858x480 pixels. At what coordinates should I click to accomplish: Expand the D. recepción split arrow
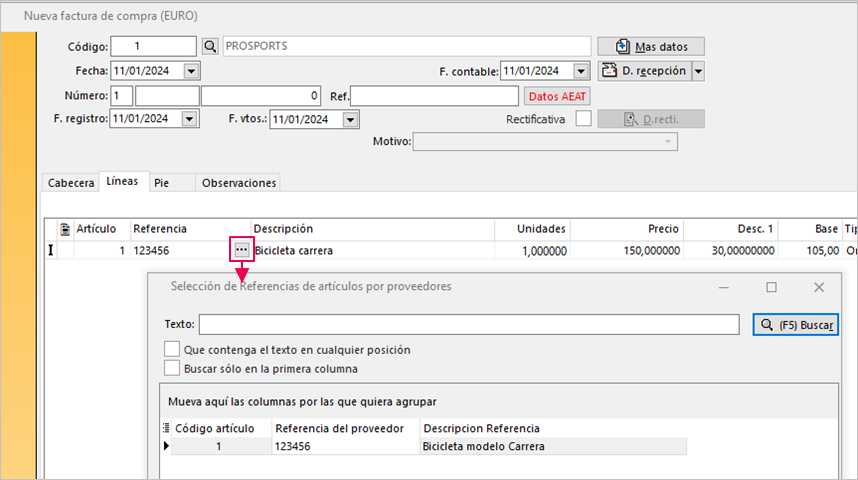(x=698, y=71)
